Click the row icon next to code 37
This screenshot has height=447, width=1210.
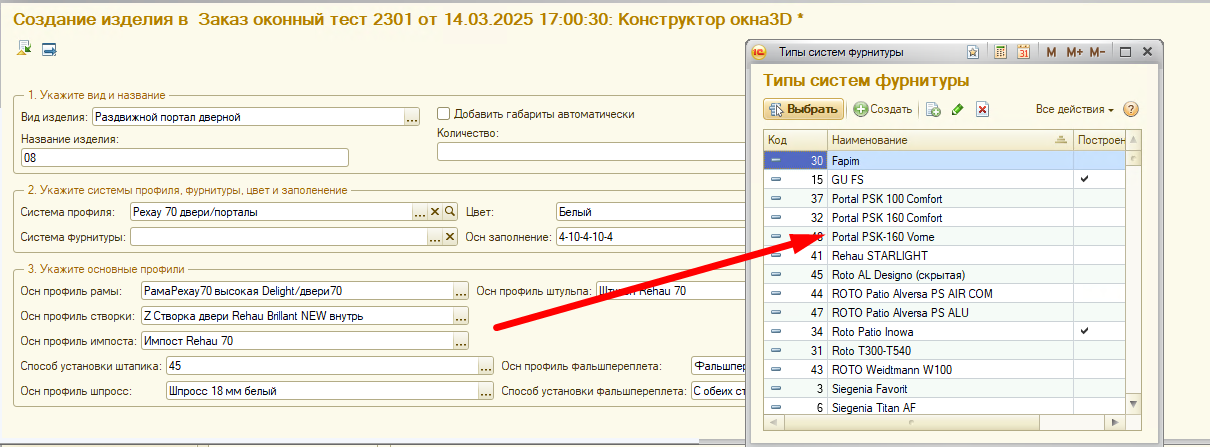(x=775, y=198)
